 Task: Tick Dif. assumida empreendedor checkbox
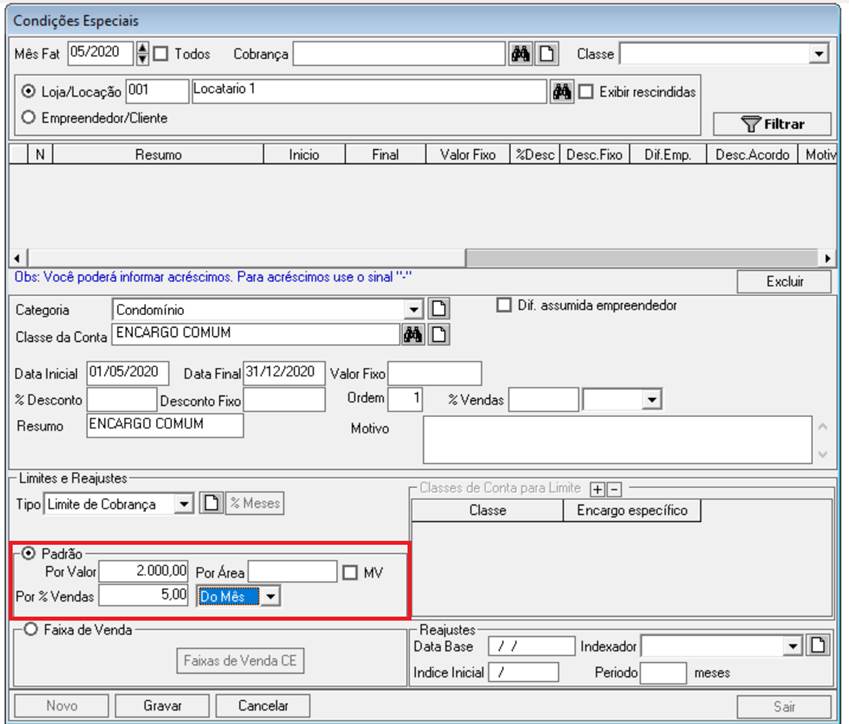[504, 305]
